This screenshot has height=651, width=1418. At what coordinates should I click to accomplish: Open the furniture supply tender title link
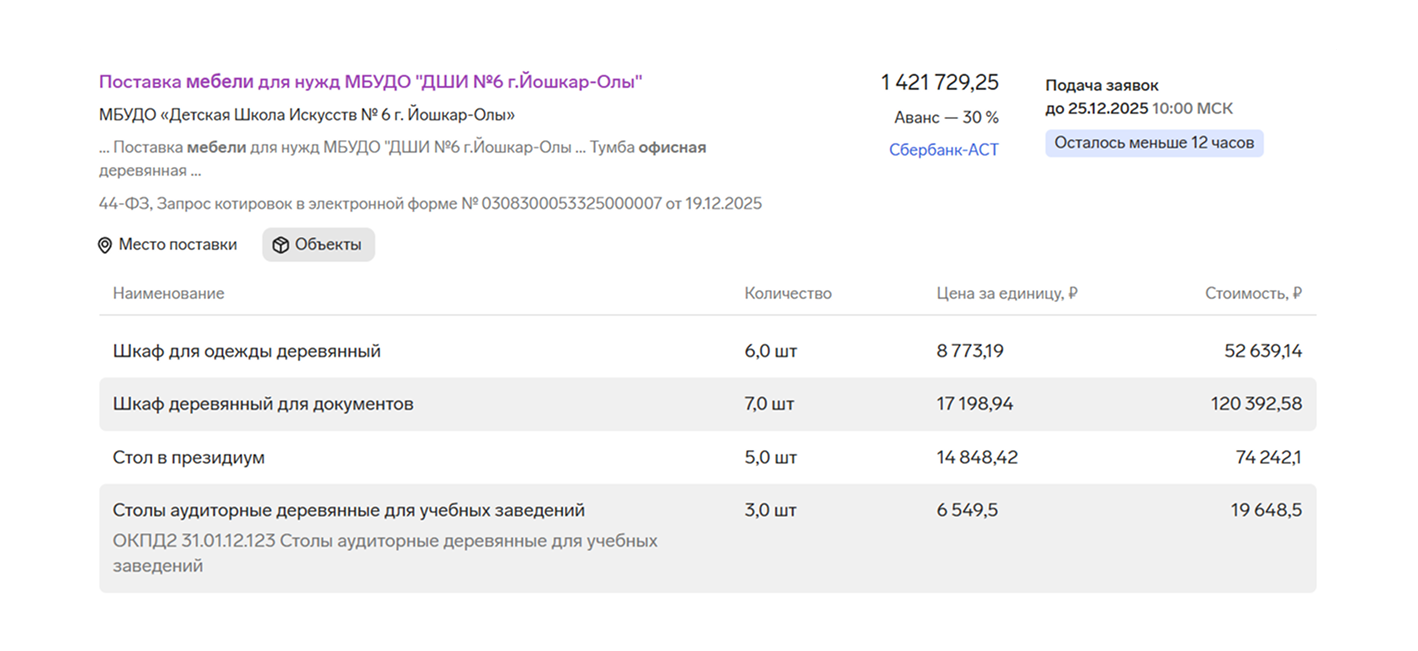(x=370, y=82)
